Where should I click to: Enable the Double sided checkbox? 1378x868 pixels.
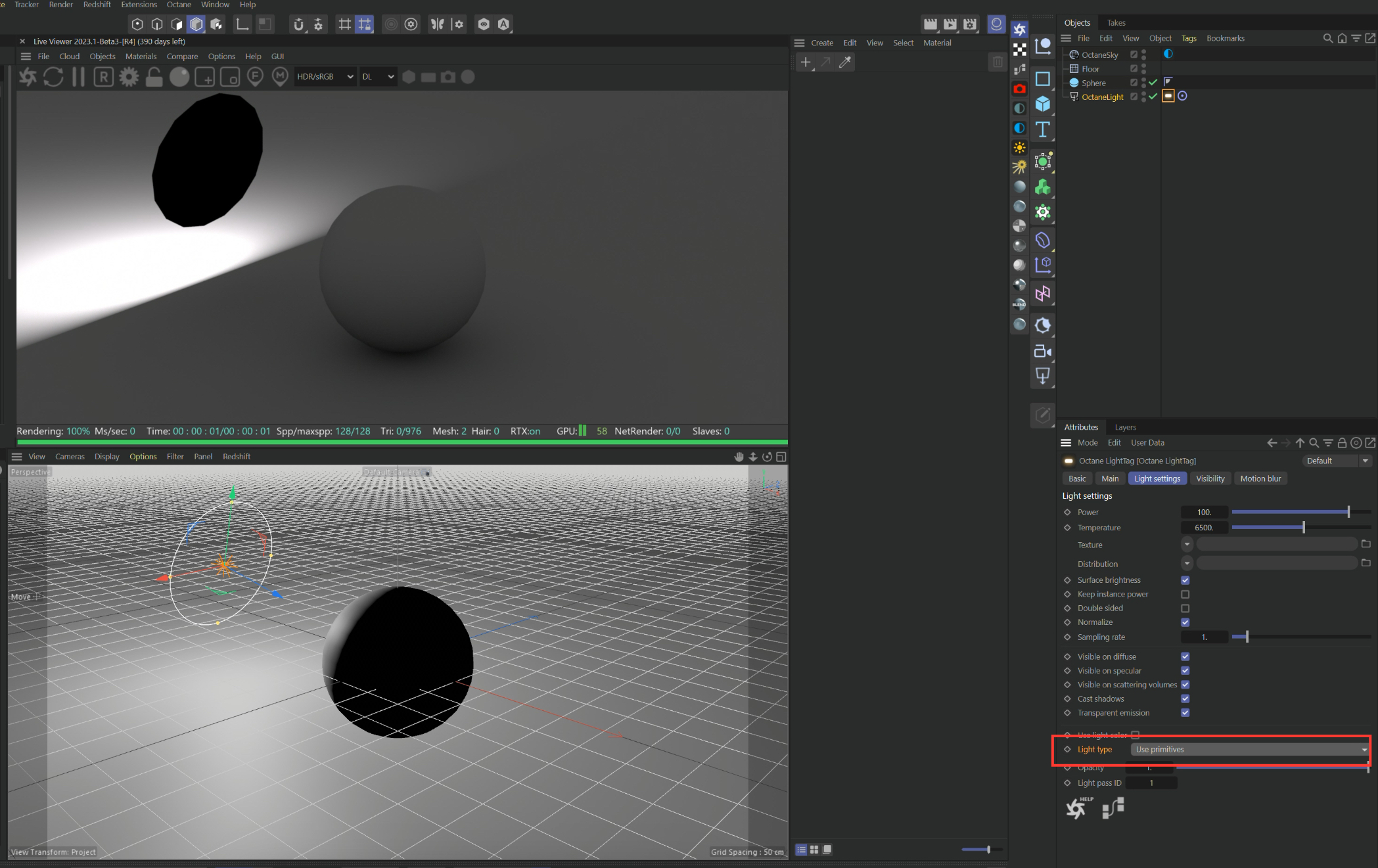1185,608
